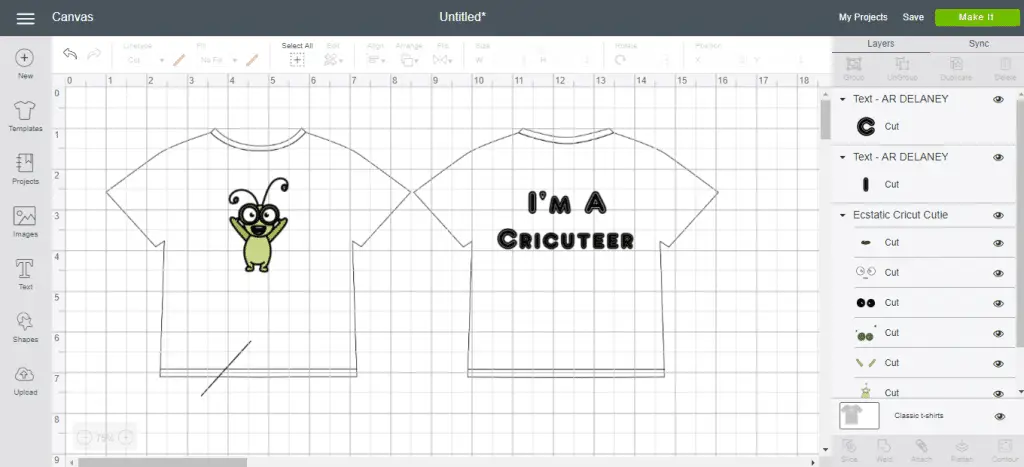
Task: Toggle visibility of glasses outline Cut layer
Action: pyautogui.click(x=998, y=273)
